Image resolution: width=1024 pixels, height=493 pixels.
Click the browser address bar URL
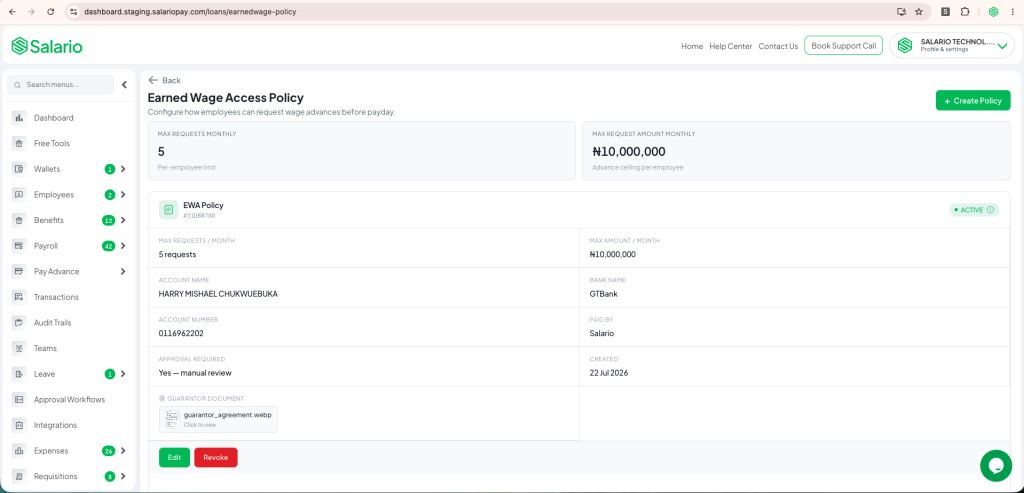(x=190, y=12)
